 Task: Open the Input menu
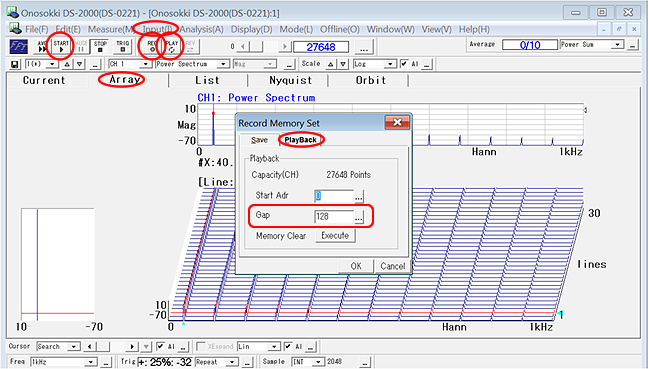coord(158,29)
